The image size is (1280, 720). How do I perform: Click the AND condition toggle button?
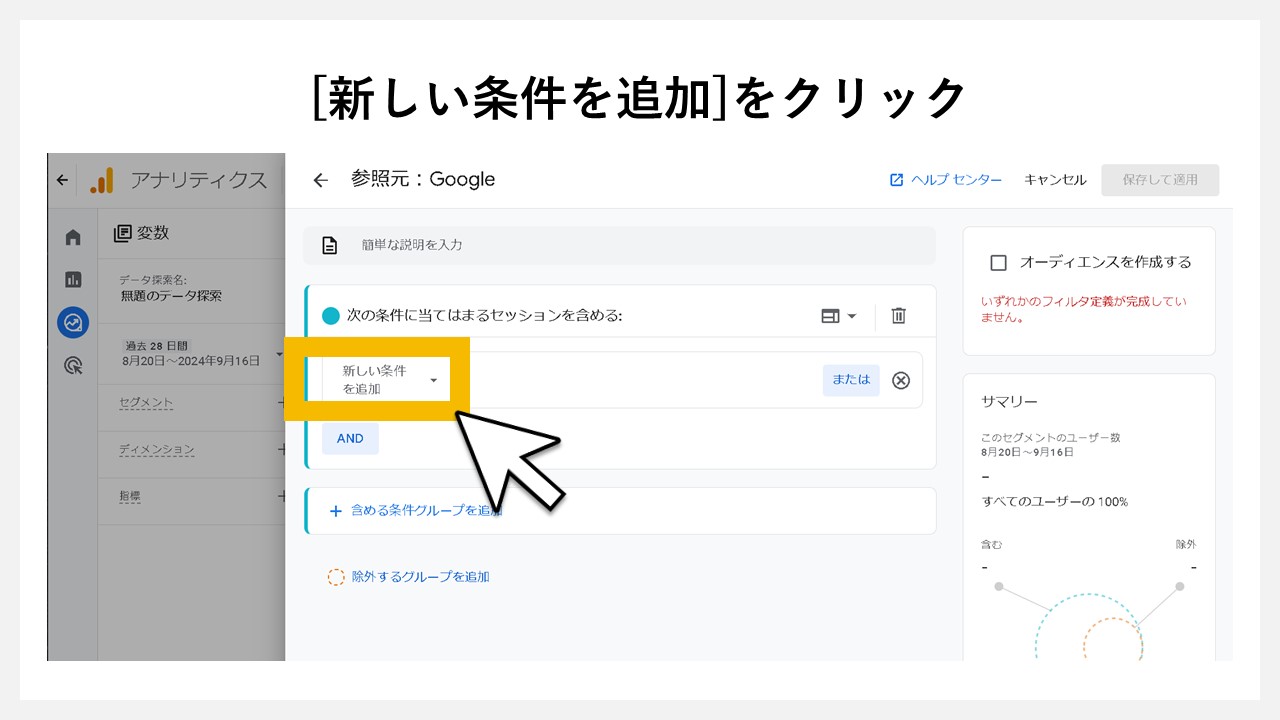pos(350,438)
